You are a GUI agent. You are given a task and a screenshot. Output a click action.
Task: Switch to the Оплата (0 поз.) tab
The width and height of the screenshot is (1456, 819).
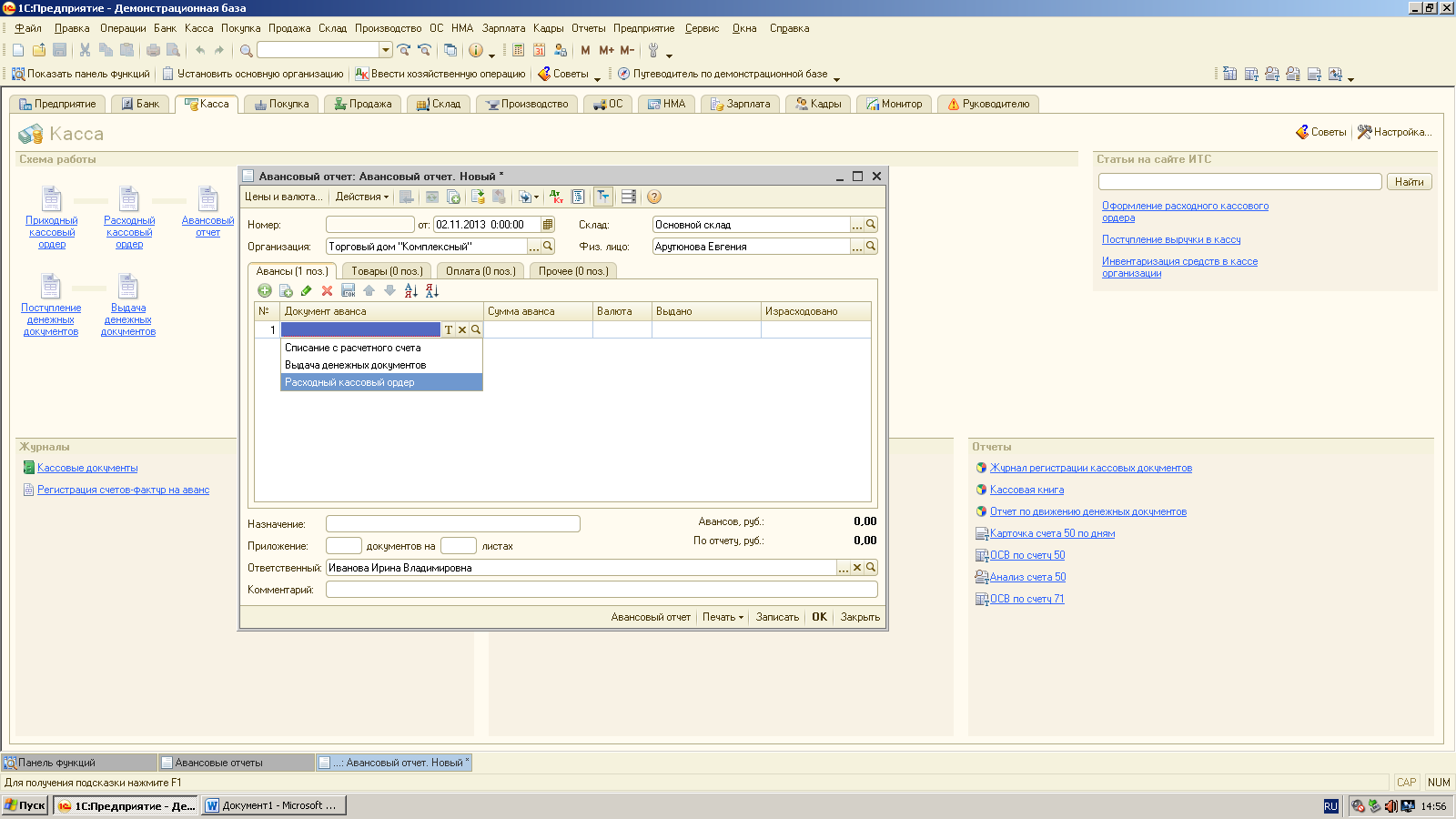480,271
